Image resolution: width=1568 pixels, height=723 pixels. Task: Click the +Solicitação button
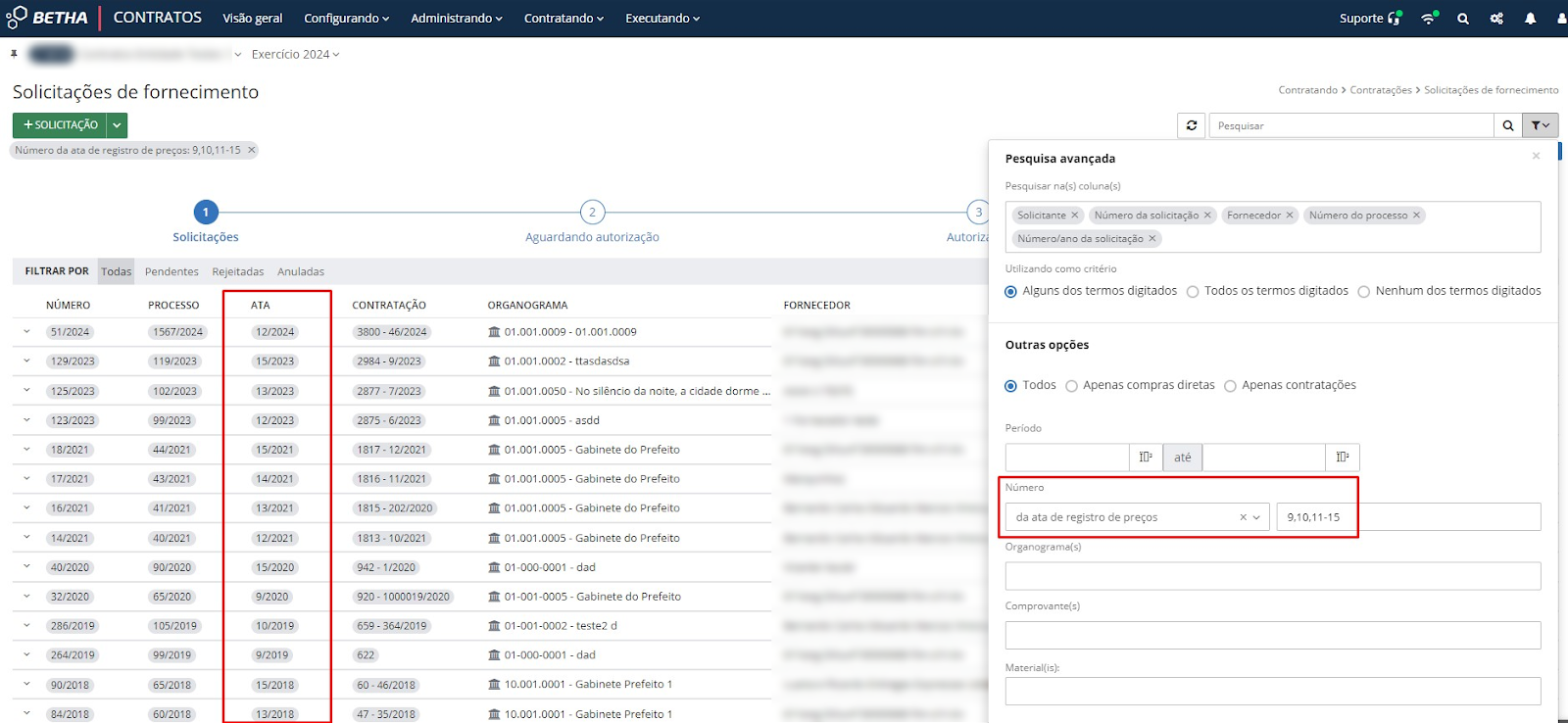coord(60,125)
